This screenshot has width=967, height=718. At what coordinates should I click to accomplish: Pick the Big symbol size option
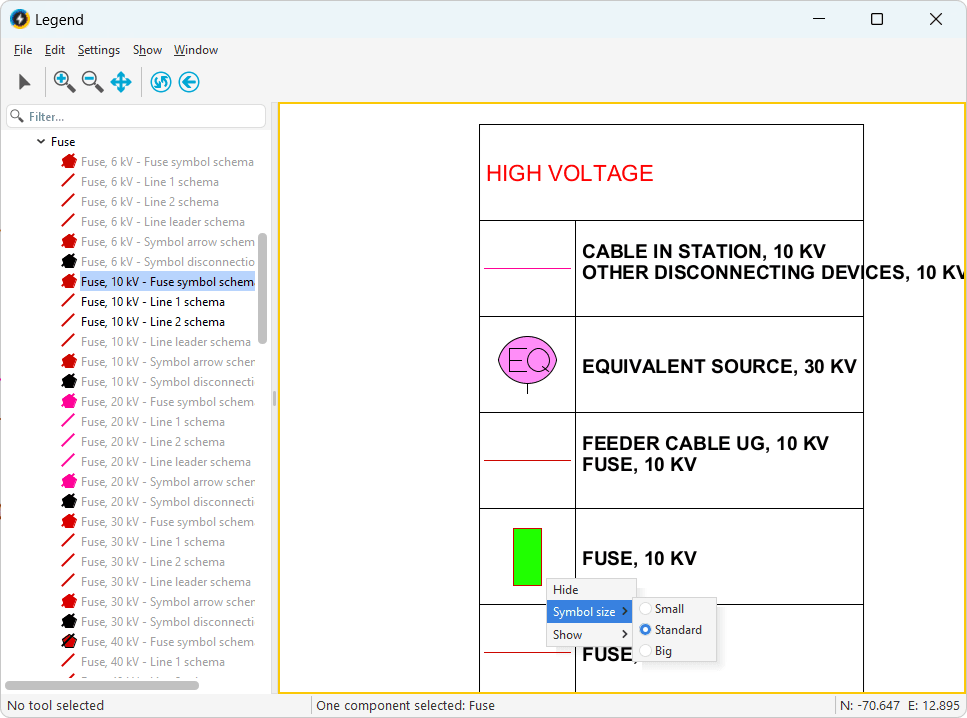pos(663,651)
